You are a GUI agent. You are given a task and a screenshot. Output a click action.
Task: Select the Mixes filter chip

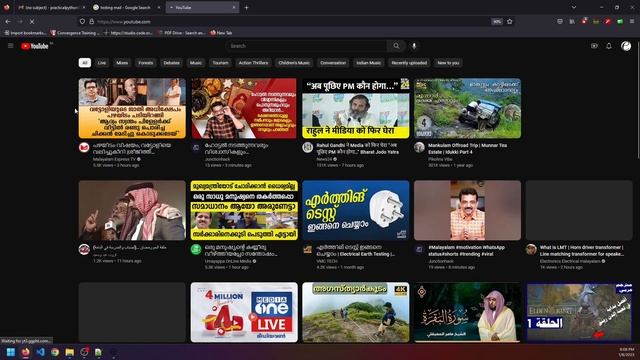[122, 63]
